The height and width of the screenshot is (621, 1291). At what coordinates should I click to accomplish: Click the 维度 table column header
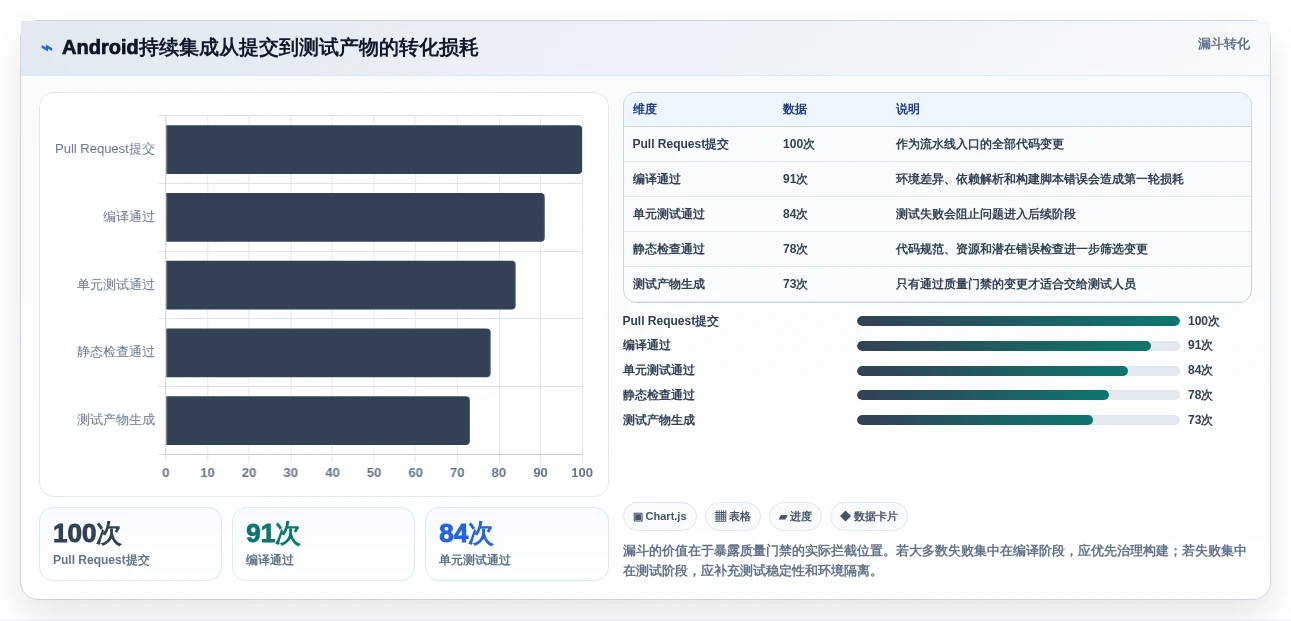pos(645,110)
